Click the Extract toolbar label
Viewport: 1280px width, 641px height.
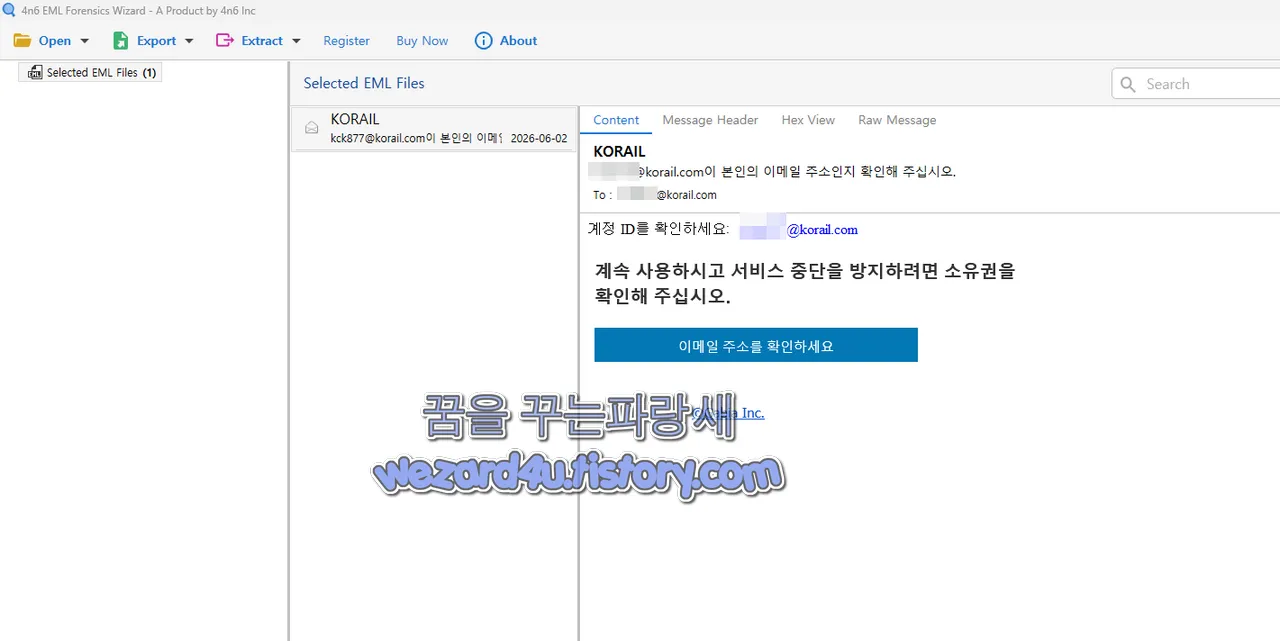point(262,41)
